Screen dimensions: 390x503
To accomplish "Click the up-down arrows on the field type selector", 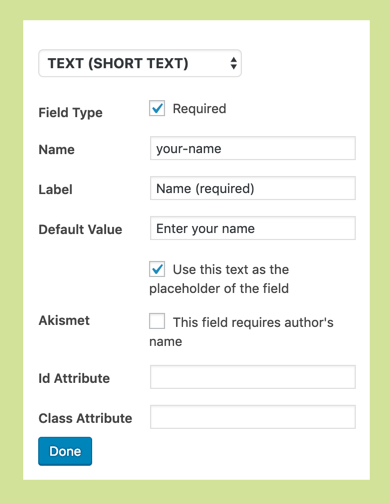I will tap(234, 63).
